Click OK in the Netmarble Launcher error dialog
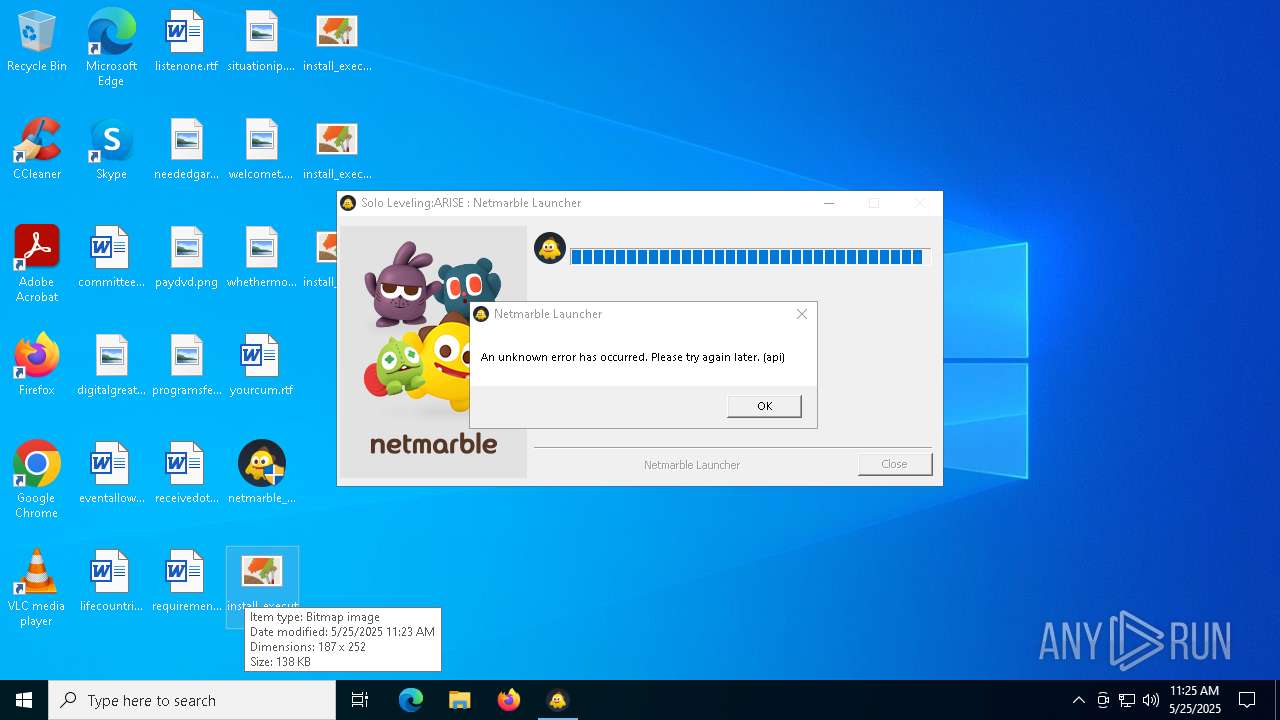The width and height of the screenshot is (1280, 720). point(764,406)
